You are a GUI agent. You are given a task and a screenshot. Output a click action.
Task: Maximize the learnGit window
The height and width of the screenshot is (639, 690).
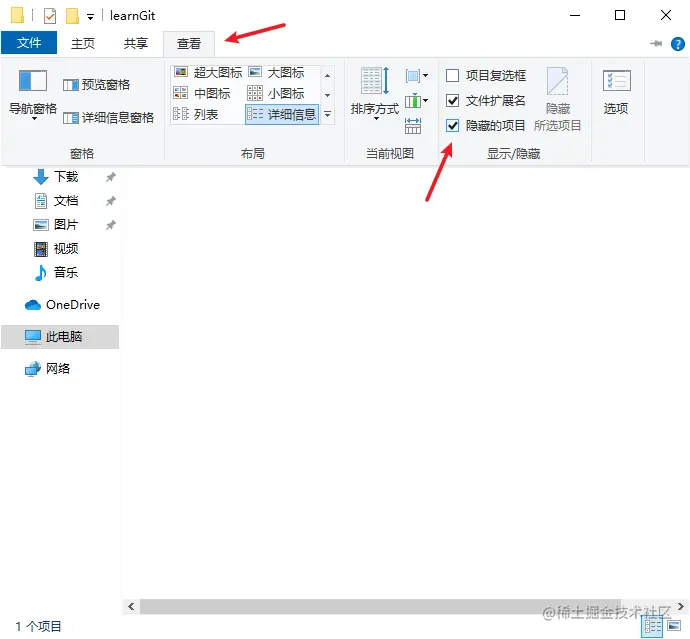click(x=620, y=15)
